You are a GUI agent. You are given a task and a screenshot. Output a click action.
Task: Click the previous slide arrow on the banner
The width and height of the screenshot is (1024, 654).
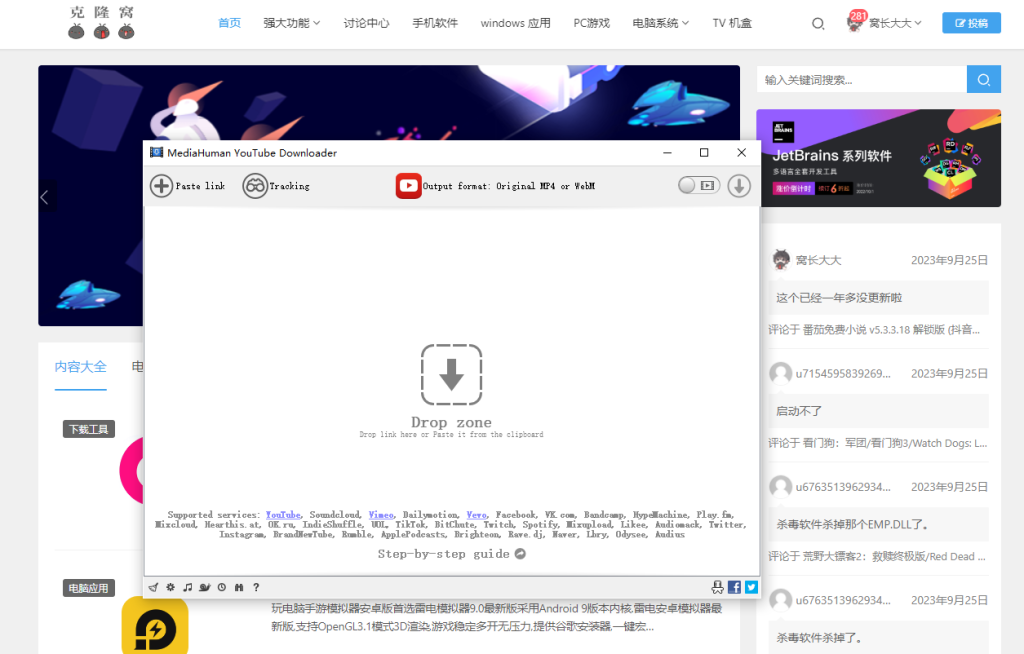44,197
